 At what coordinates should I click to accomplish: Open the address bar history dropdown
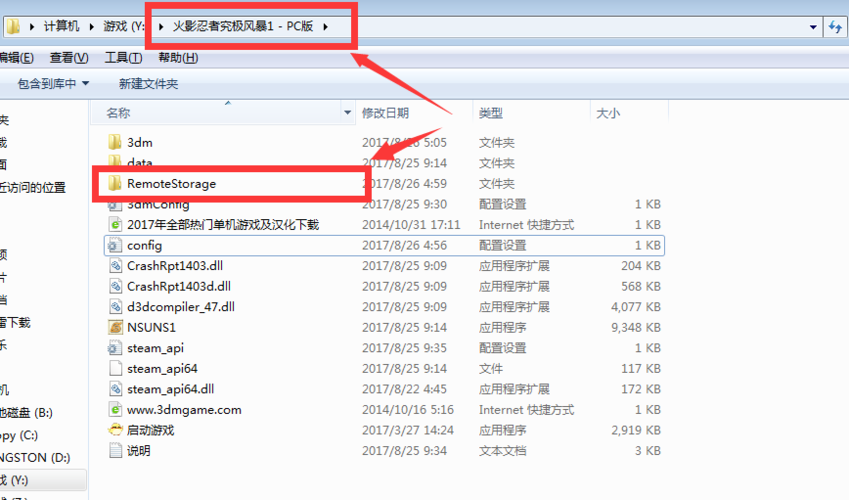813,27
